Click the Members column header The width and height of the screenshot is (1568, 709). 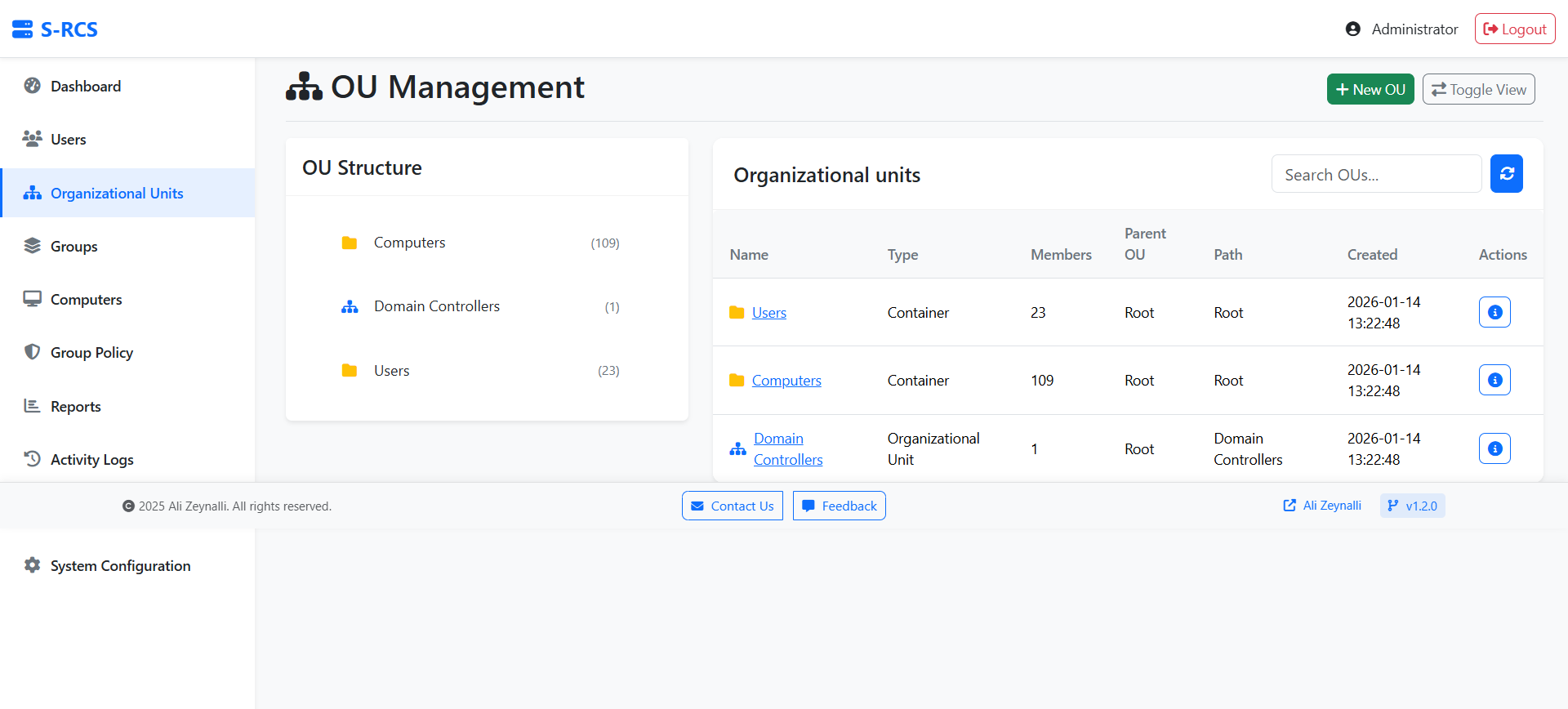coord(1061,254)
